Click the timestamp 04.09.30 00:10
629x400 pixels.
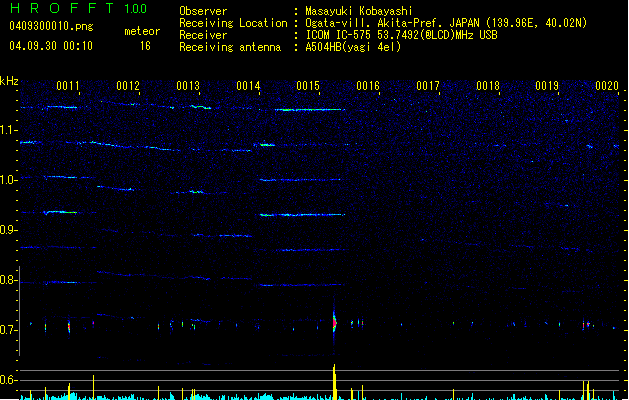click(51, 46)
